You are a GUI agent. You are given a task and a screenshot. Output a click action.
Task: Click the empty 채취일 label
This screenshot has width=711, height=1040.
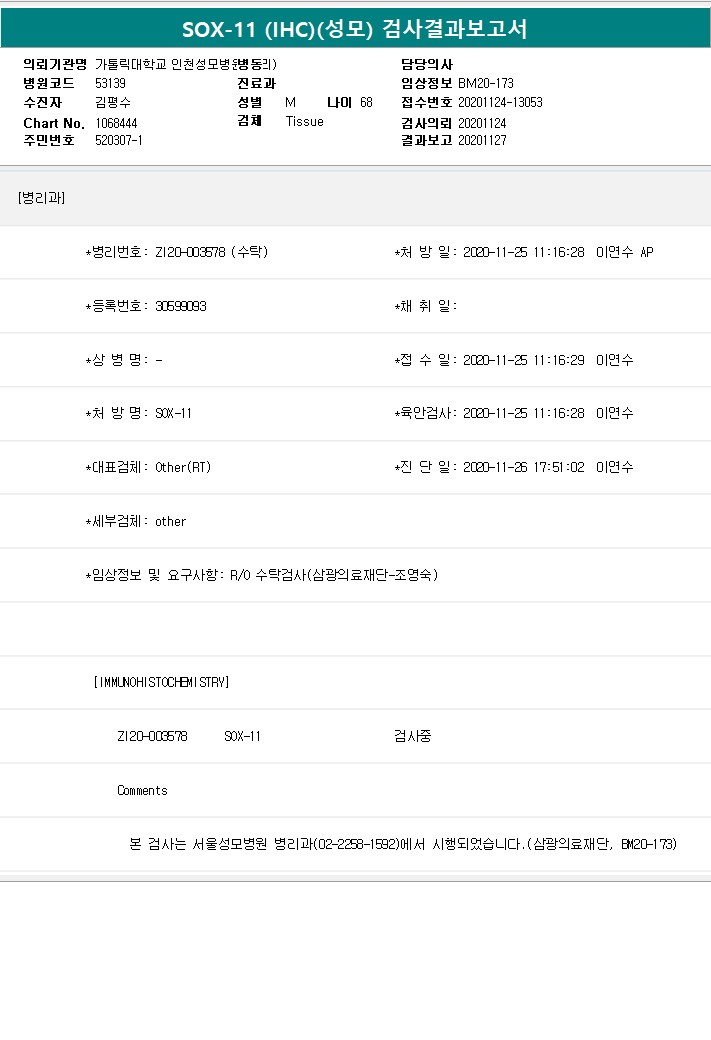coord(426,306)
